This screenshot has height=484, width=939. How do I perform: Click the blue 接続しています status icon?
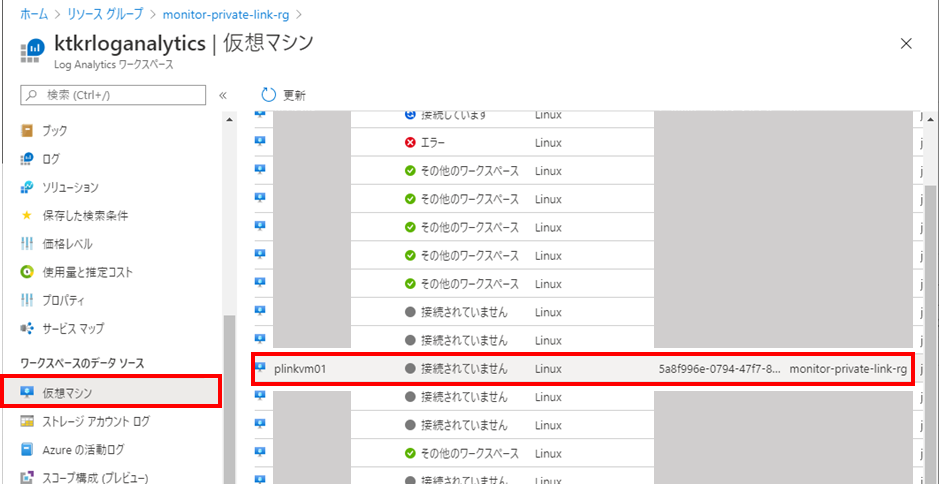click(410, 115)
